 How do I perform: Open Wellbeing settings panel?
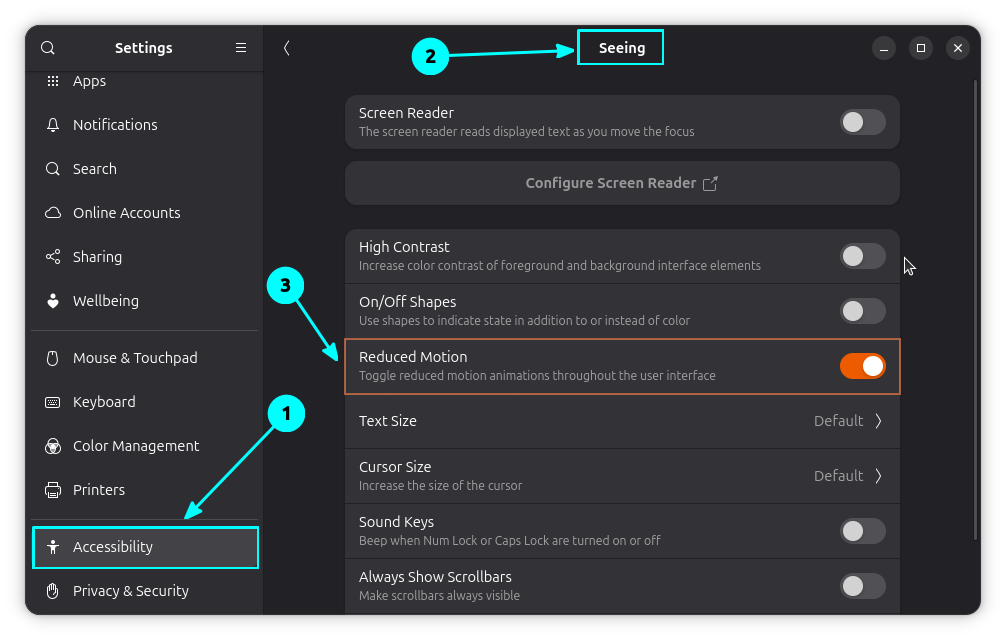pyautogui.click(x=145, y=301)
